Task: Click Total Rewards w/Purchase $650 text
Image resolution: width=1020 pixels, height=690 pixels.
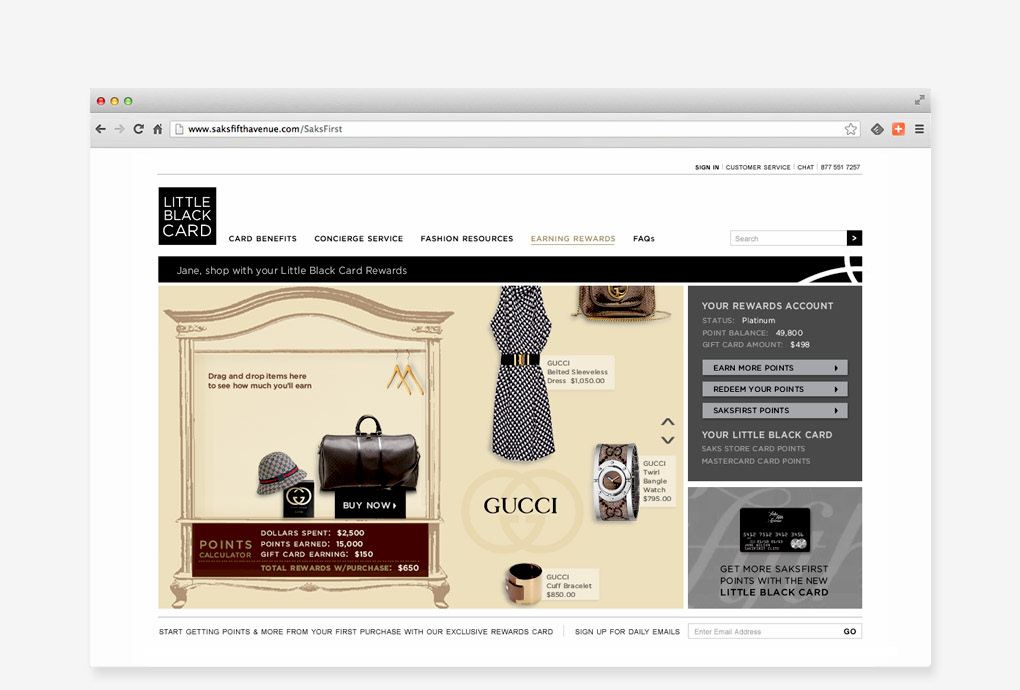Action: pos(340,568)
